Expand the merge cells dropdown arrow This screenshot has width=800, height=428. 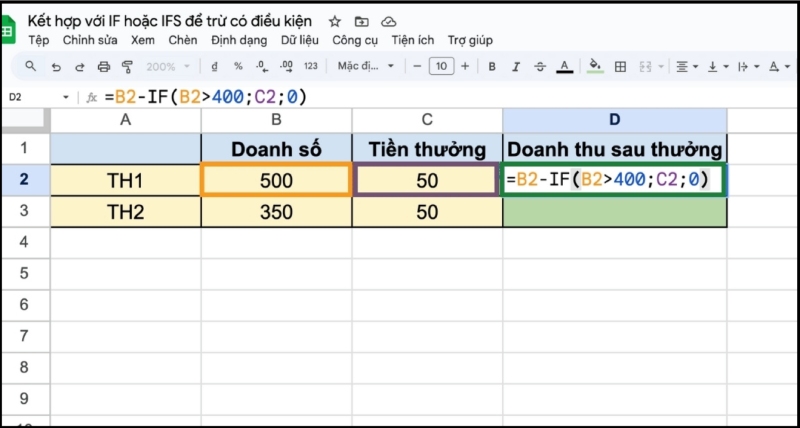(x=661, y=67)
